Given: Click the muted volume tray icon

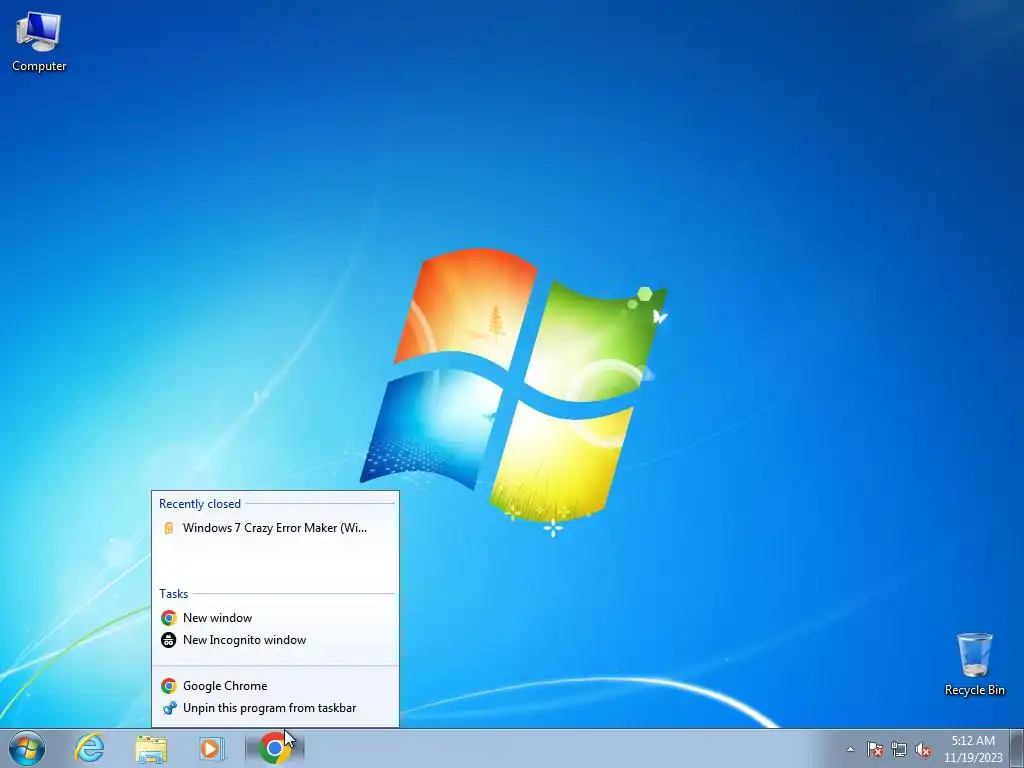Looking at the screenshot, I should (x=923, y=749).
